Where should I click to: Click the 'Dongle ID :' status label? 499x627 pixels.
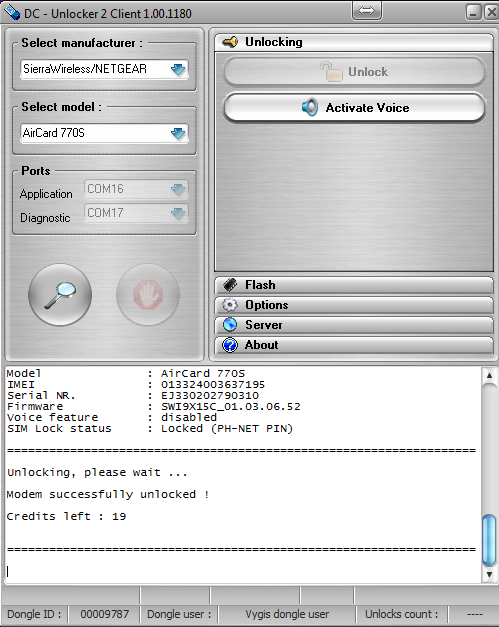[x=34, y=614]
